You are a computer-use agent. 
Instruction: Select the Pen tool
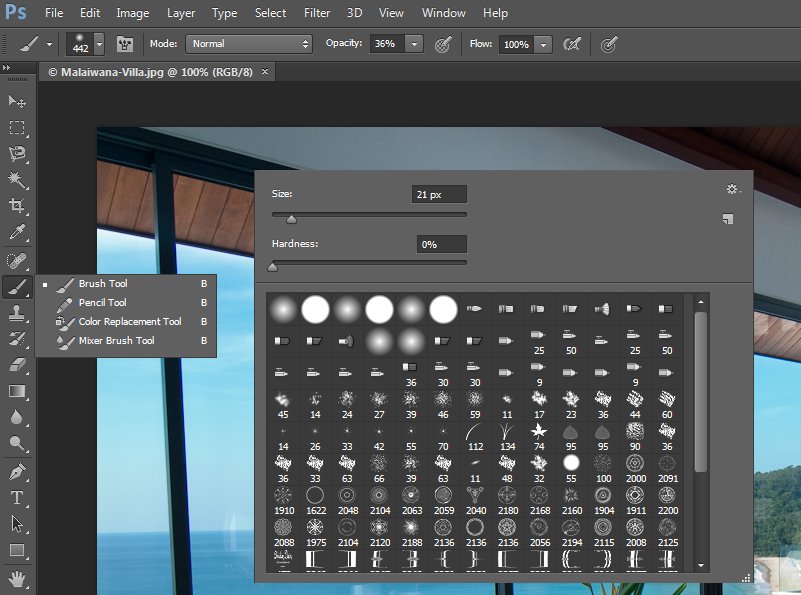pyautogui.click(x=17, y=471)
